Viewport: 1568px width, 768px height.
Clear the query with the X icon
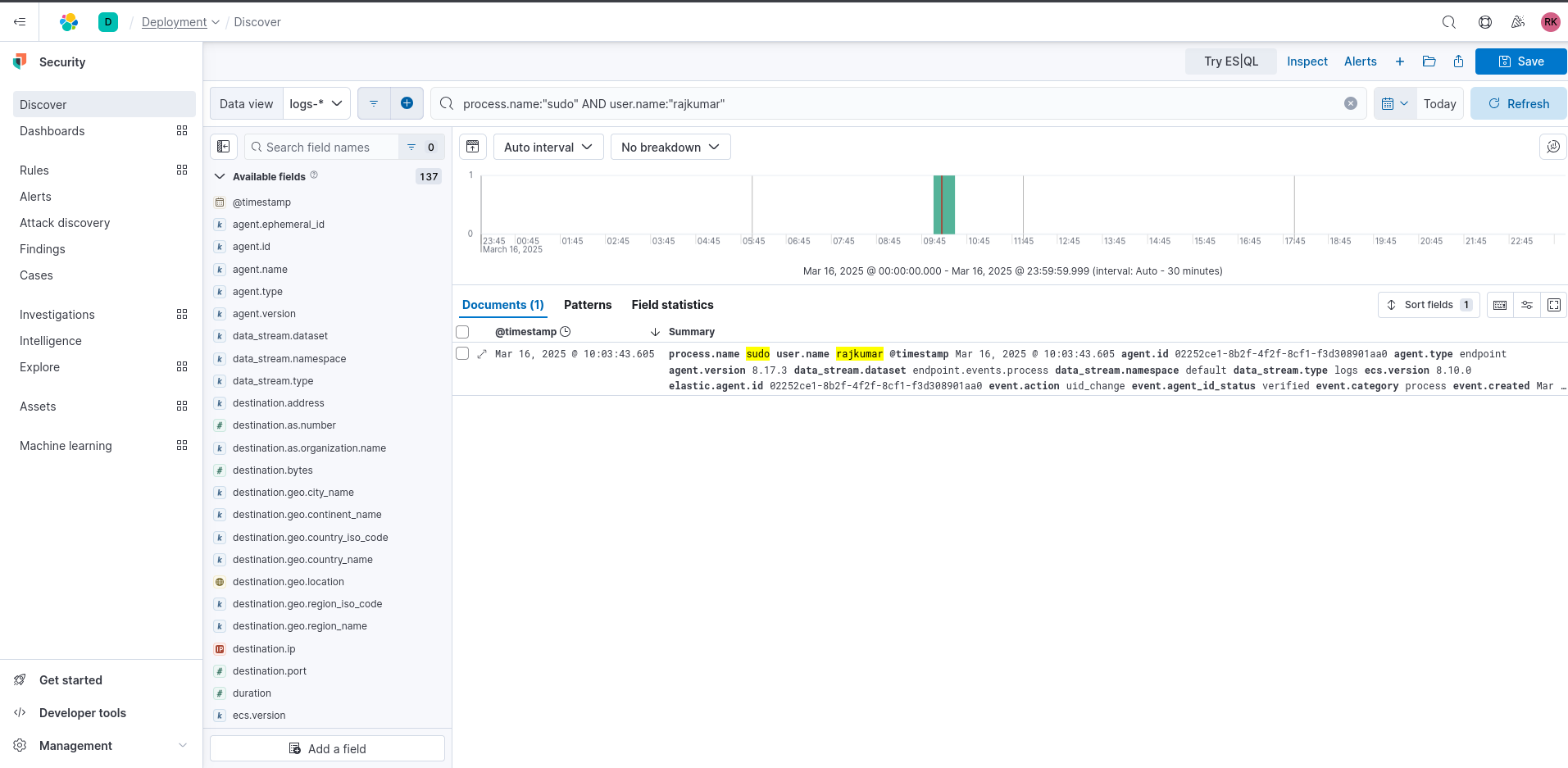coord(1351,103)
